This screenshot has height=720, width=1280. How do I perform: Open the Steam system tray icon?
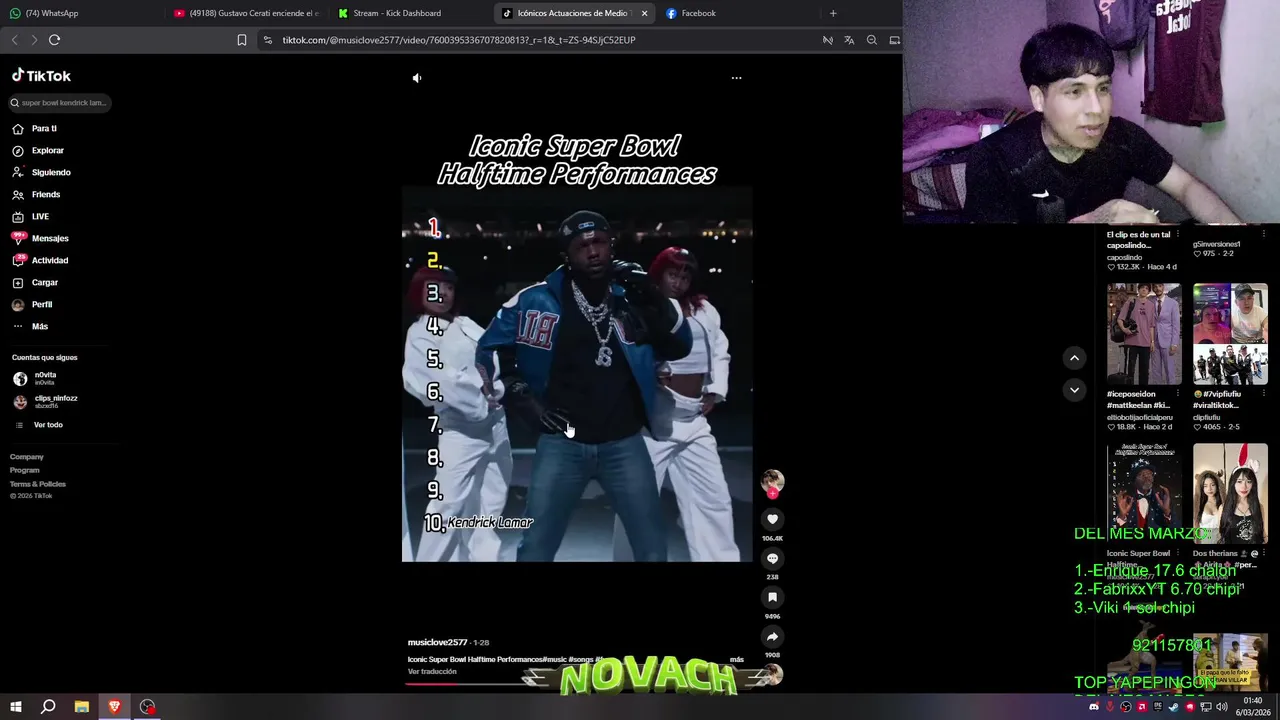click(x=1173, y=707)
